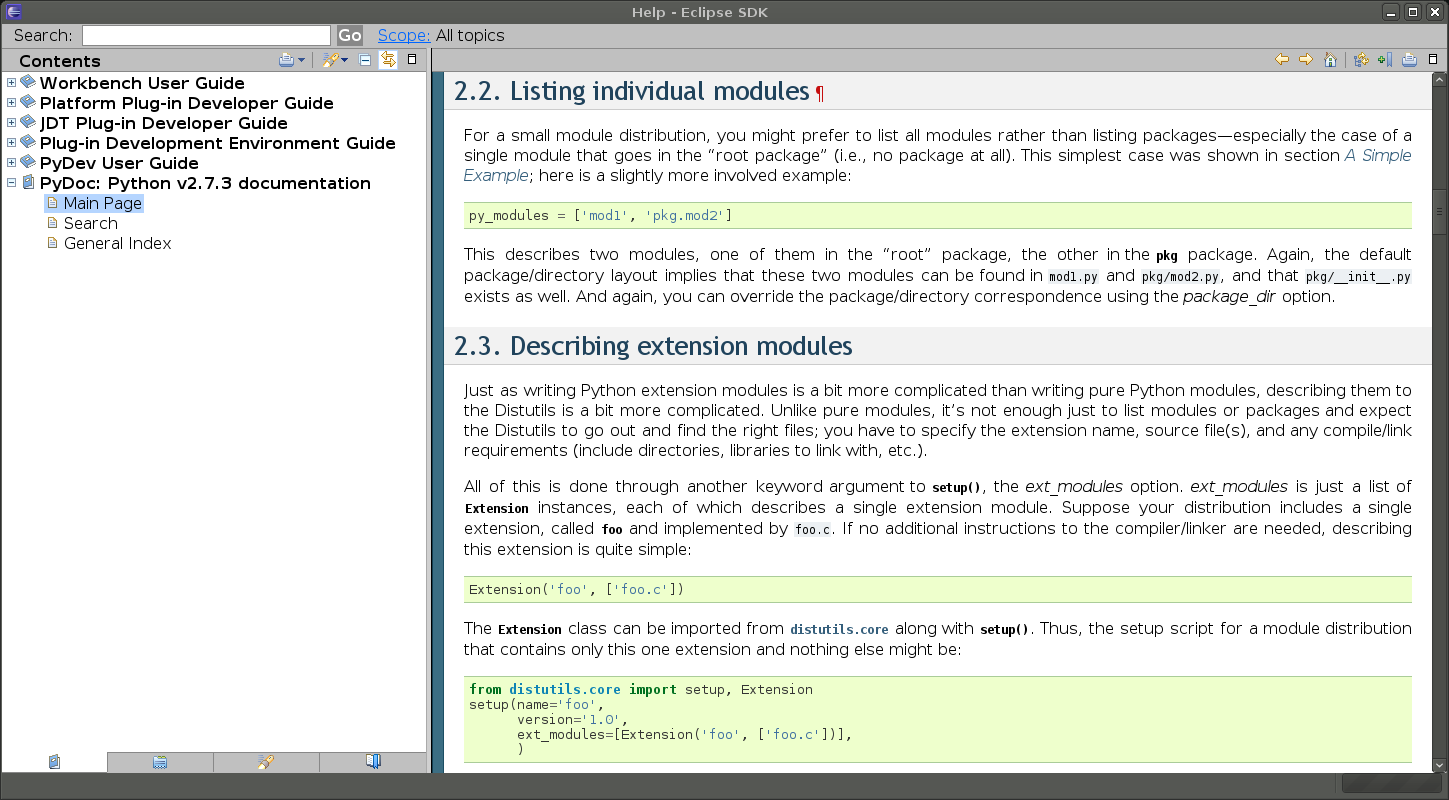Expand the Workbench User Guide node
Image resolution: width=1449 pixels, height=800 pixels.
point(11,83)
